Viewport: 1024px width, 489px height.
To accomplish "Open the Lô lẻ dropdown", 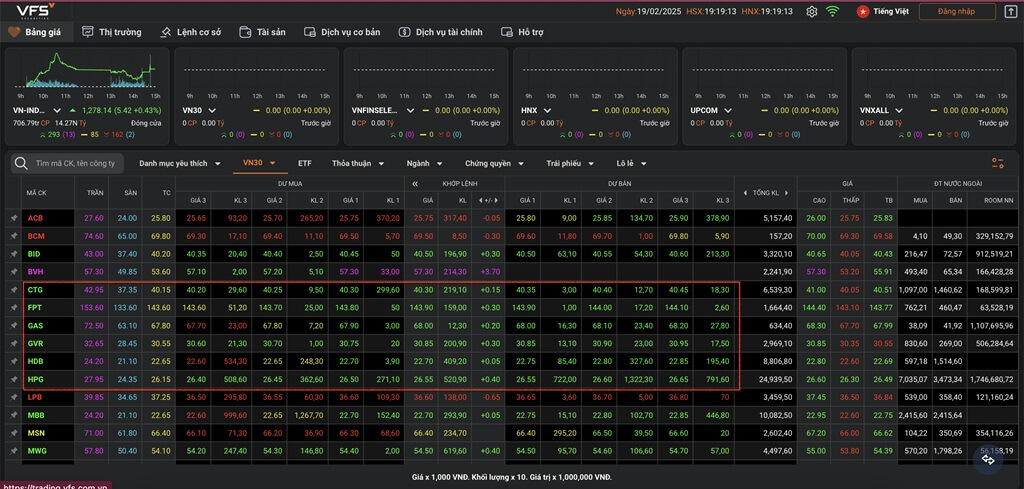I will coord(632,163).
